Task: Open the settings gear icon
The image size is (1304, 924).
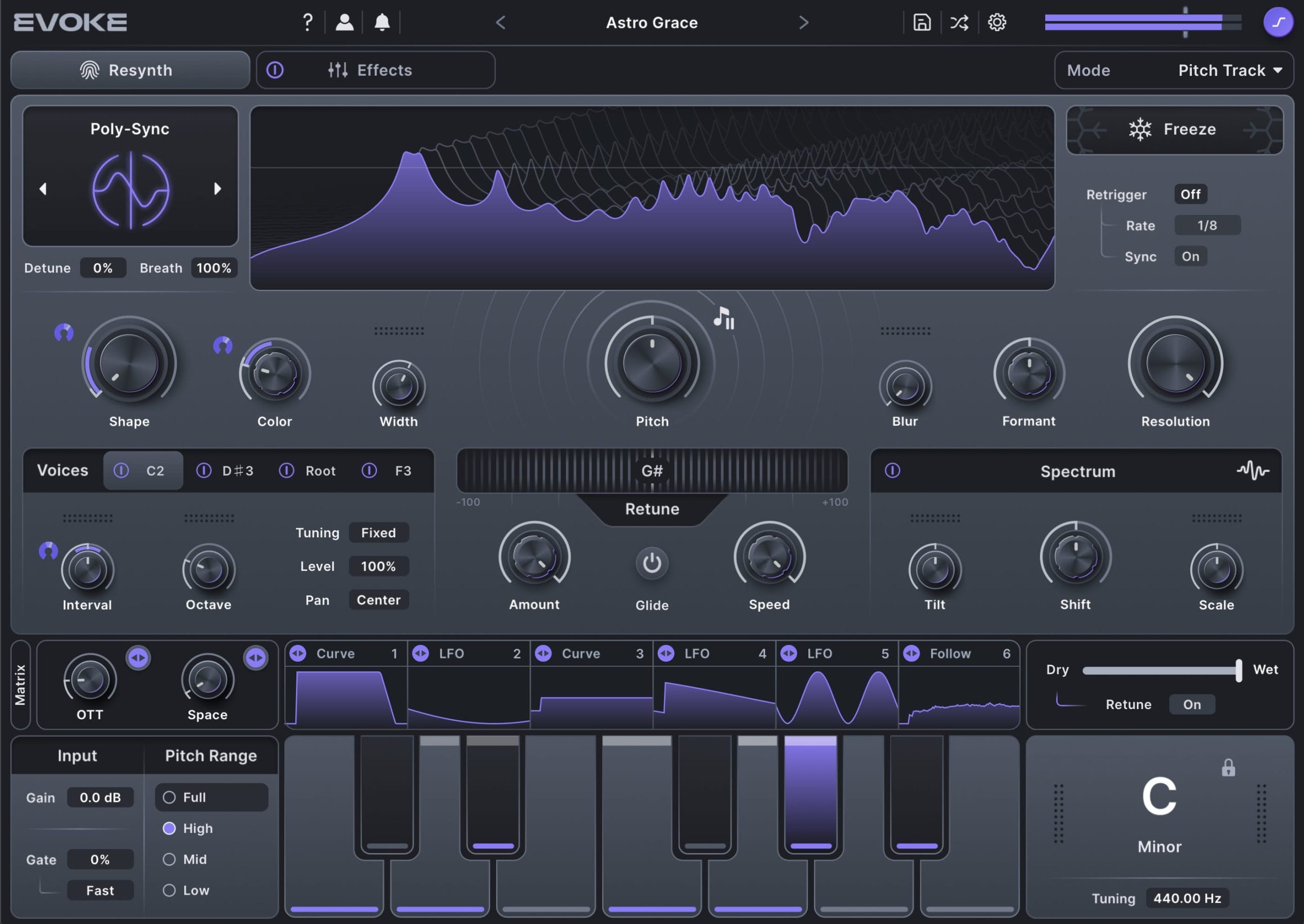Action: [x=997, y=23]
